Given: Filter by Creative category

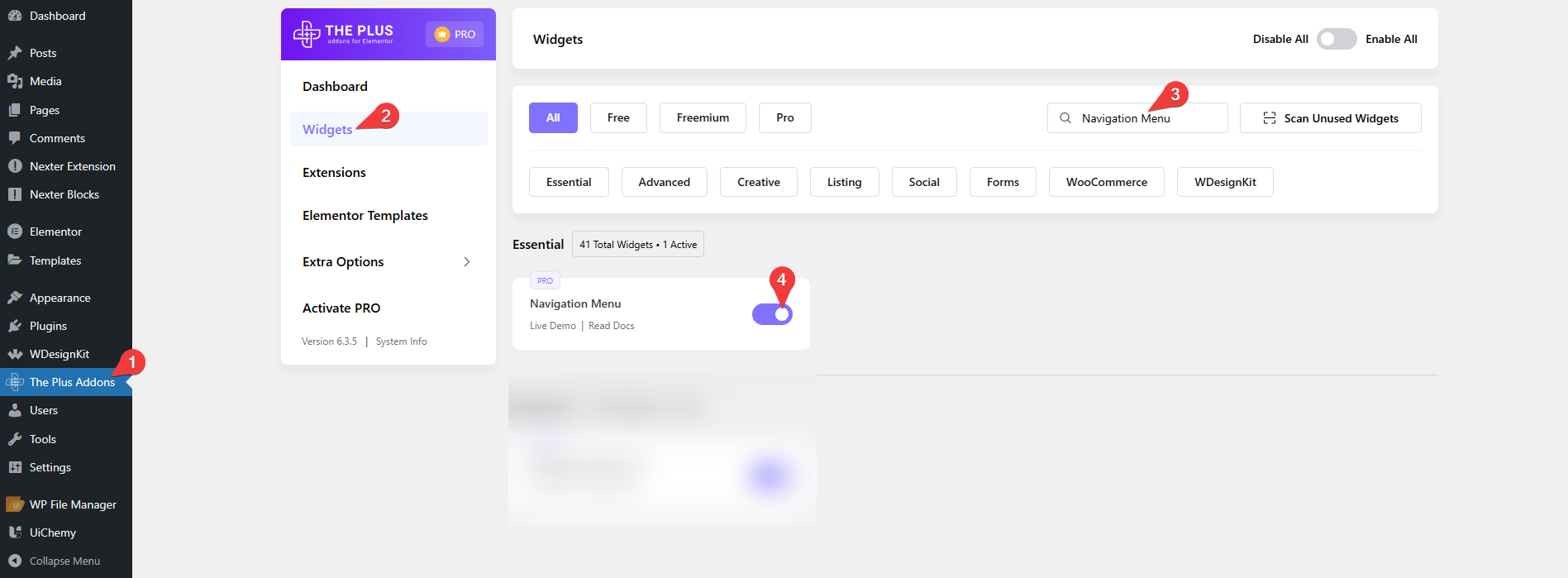Looking at the screenshot, I should click(x=759, y=182).
